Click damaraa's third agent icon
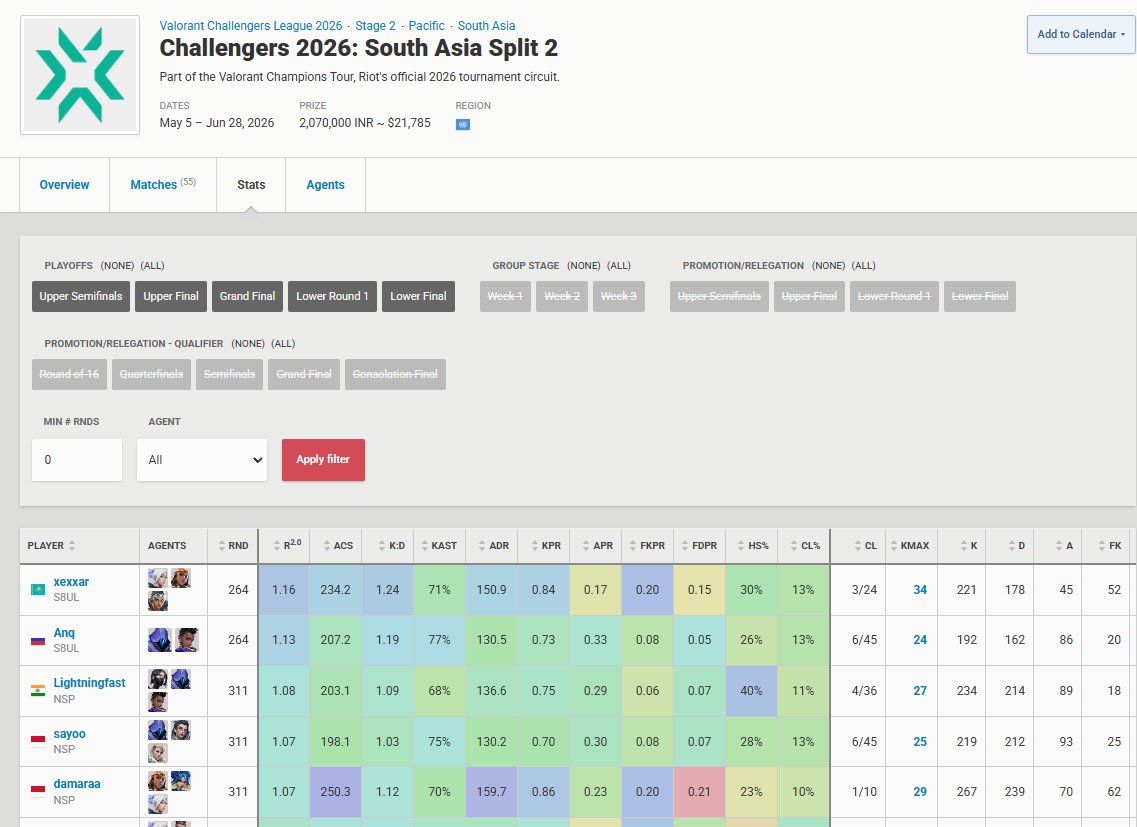1137x827 pixels. [x=158, y=803]
